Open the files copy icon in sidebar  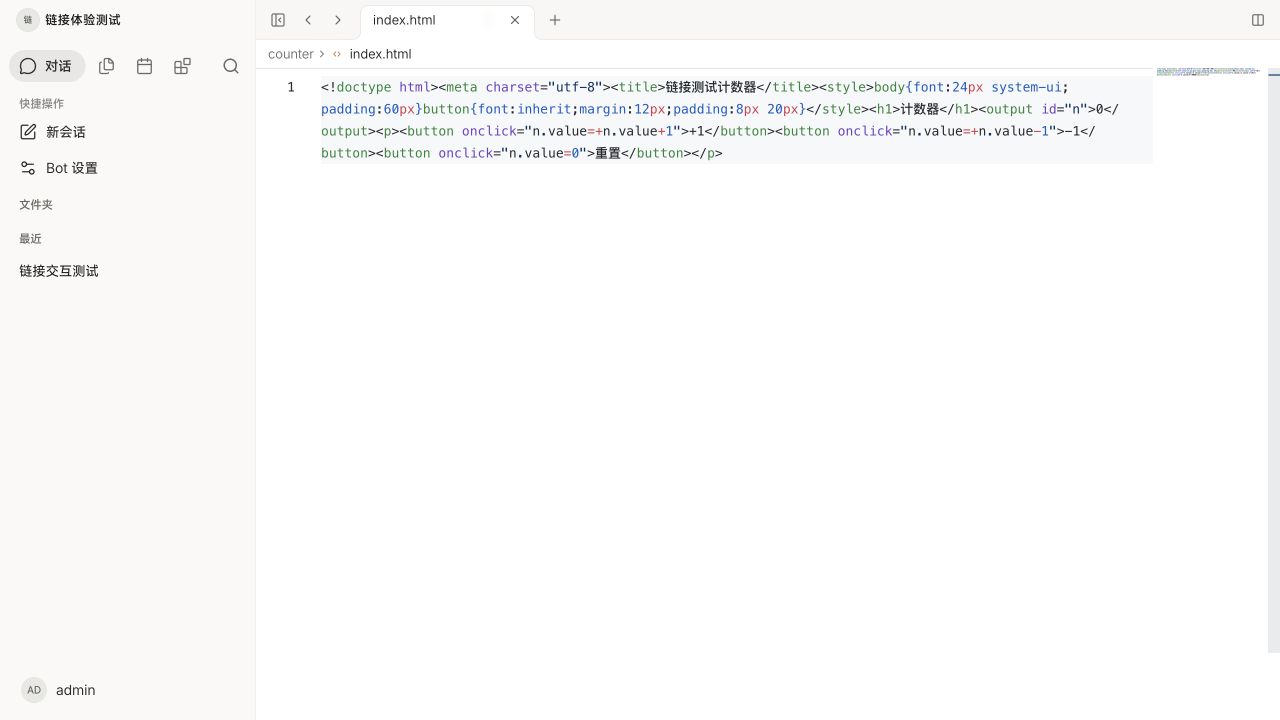click(107, 66)
